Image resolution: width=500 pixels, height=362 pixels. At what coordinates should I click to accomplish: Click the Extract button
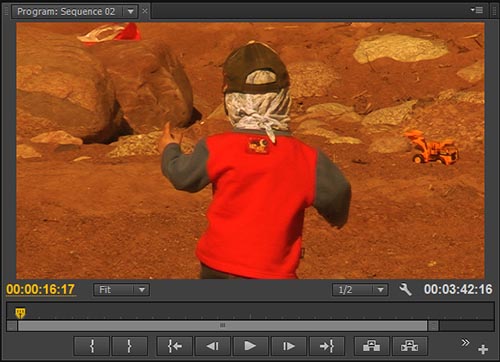(x=410, y=346)
